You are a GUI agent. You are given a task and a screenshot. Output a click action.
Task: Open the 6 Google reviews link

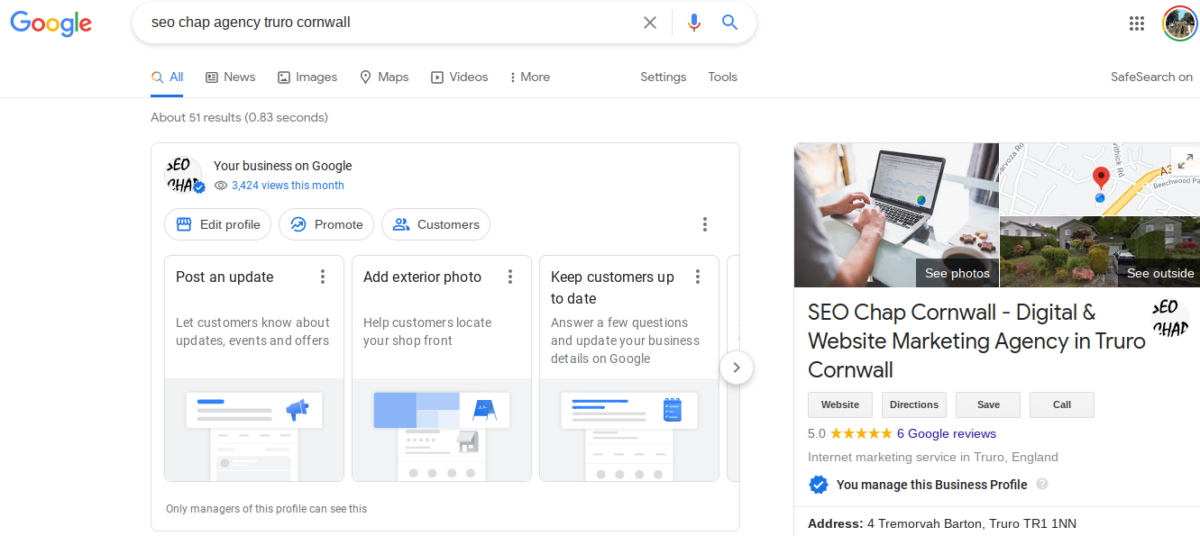[x=946, y=434]
